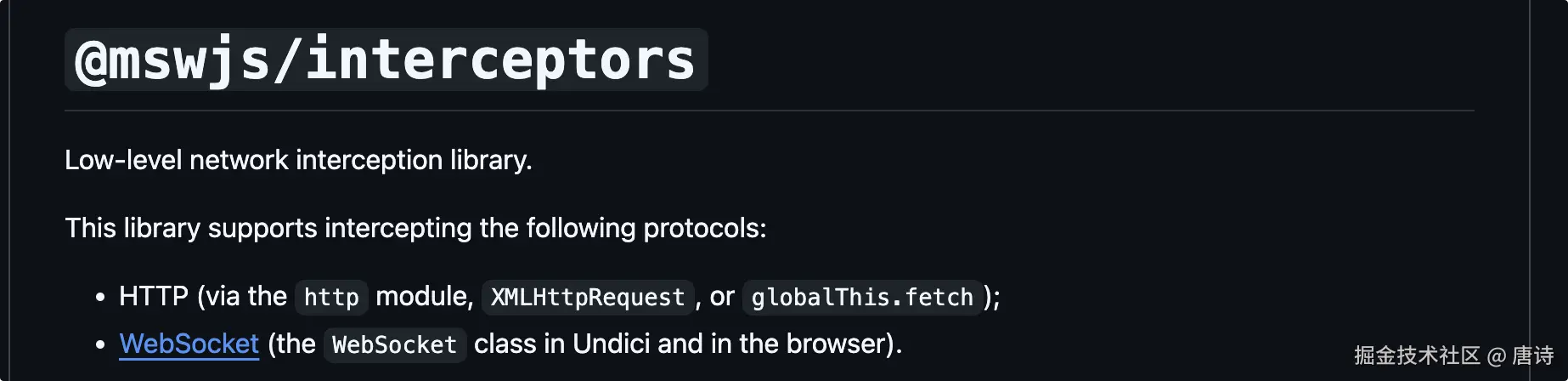Click the @mswjs/interceptors heading
1568x381 pixels.
point(386,60)
